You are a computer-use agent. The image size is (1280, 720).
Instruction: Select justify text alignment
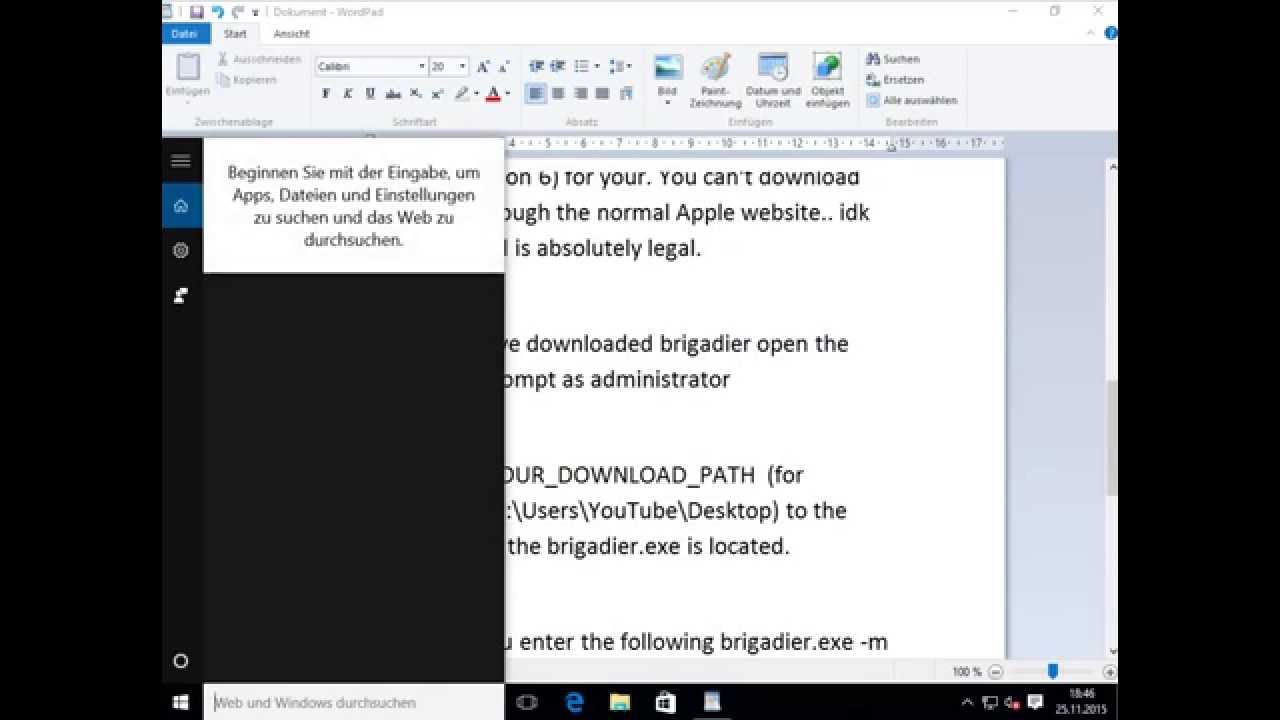point(602,94)
